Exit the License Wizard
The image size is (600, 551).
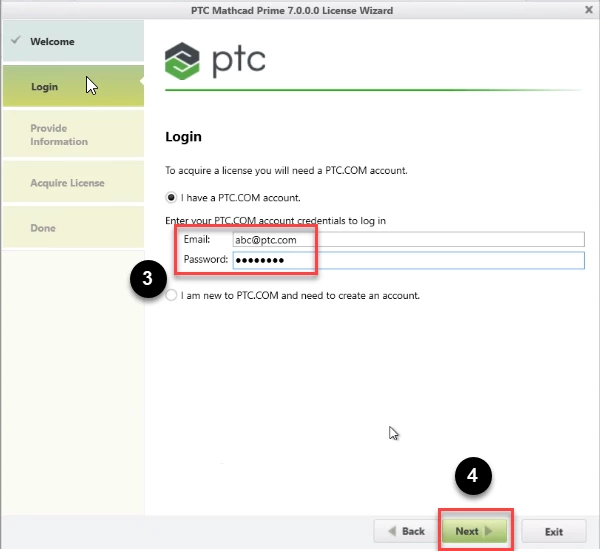click(554, 531)
